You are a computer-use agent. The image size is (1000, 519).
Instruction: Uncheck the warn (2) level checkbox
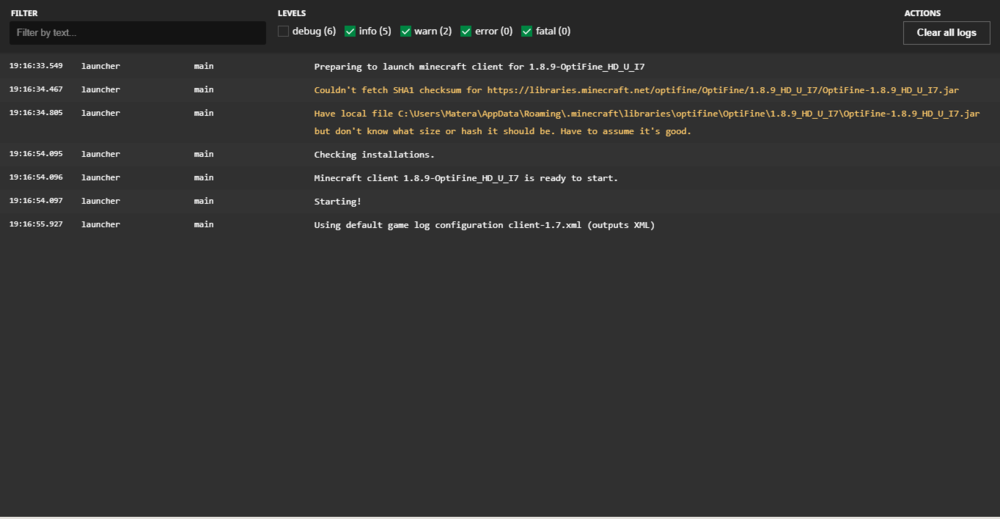(x=406, y=31)
